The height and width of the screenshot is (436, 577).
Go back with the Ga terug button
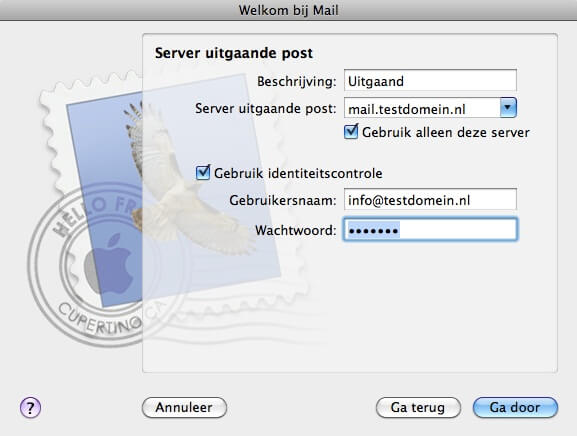pos(418,407)
